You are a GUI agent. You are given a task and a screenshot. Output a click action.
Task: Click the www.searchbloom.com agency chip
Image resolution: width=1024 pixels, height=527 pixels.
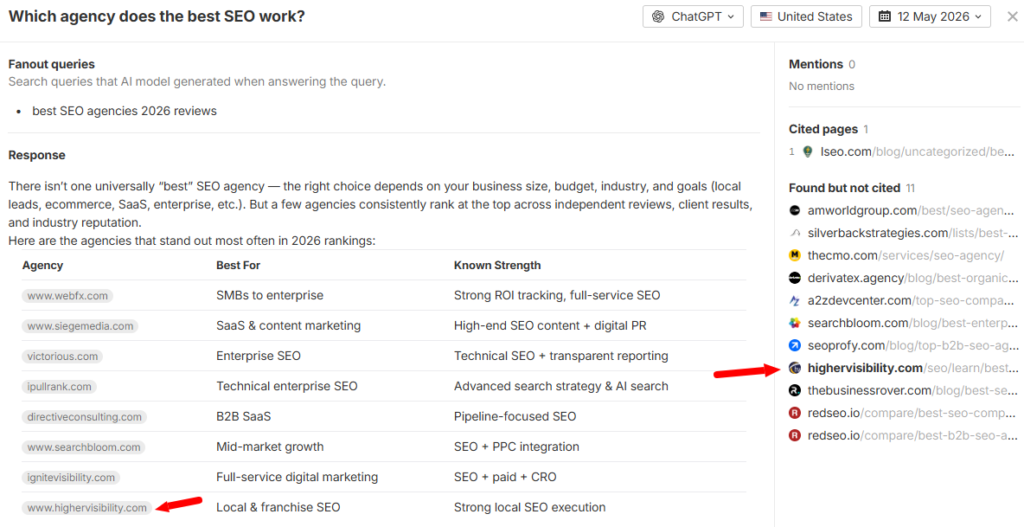(x=84, y=447)
